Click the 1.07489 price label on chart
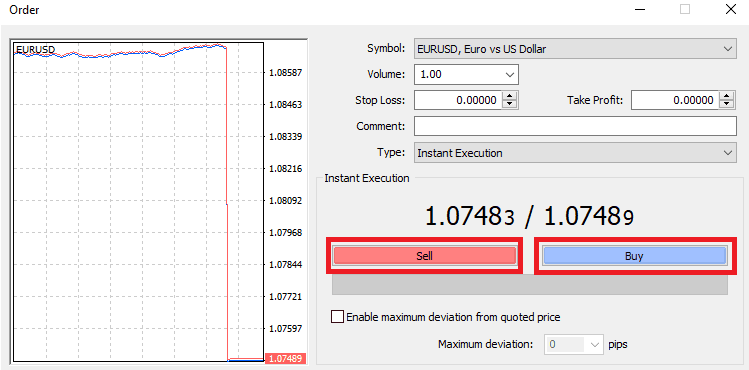749x370 pixels. [284, 359]
